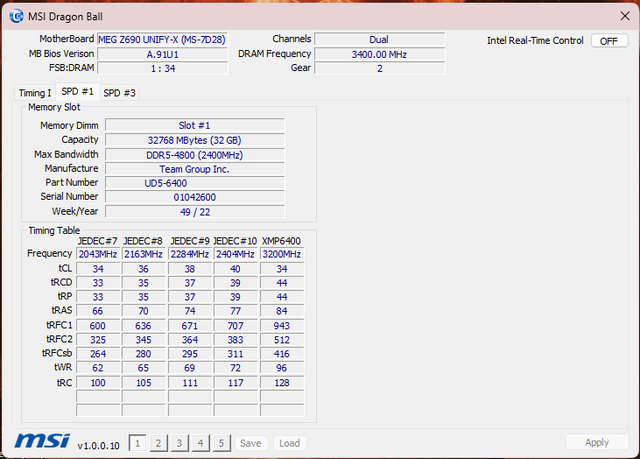Click the Week/Year 49 / 22 field
This screenshot has height=459, width=640.
coord(195,212)
